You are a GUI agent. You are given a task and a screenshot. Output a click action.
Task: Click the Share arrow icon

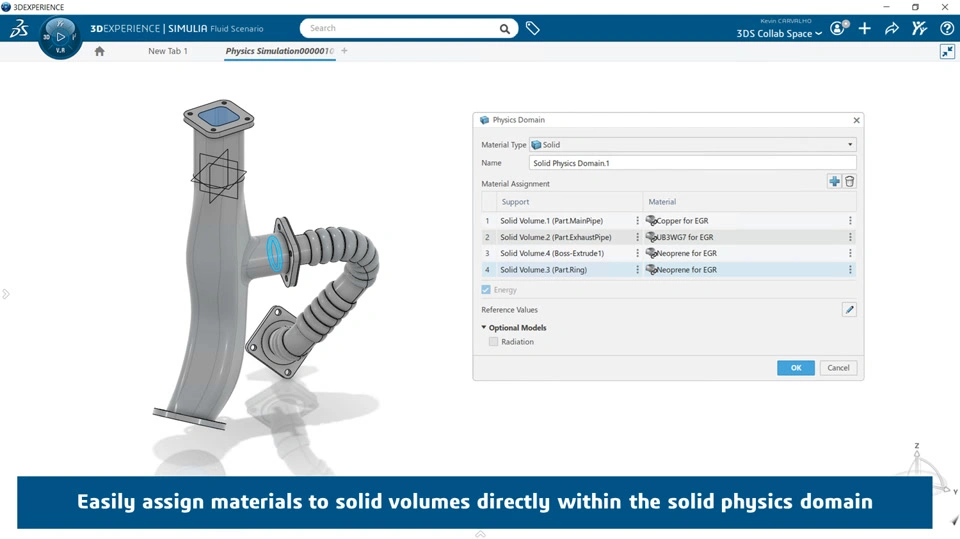pos(892,28)
